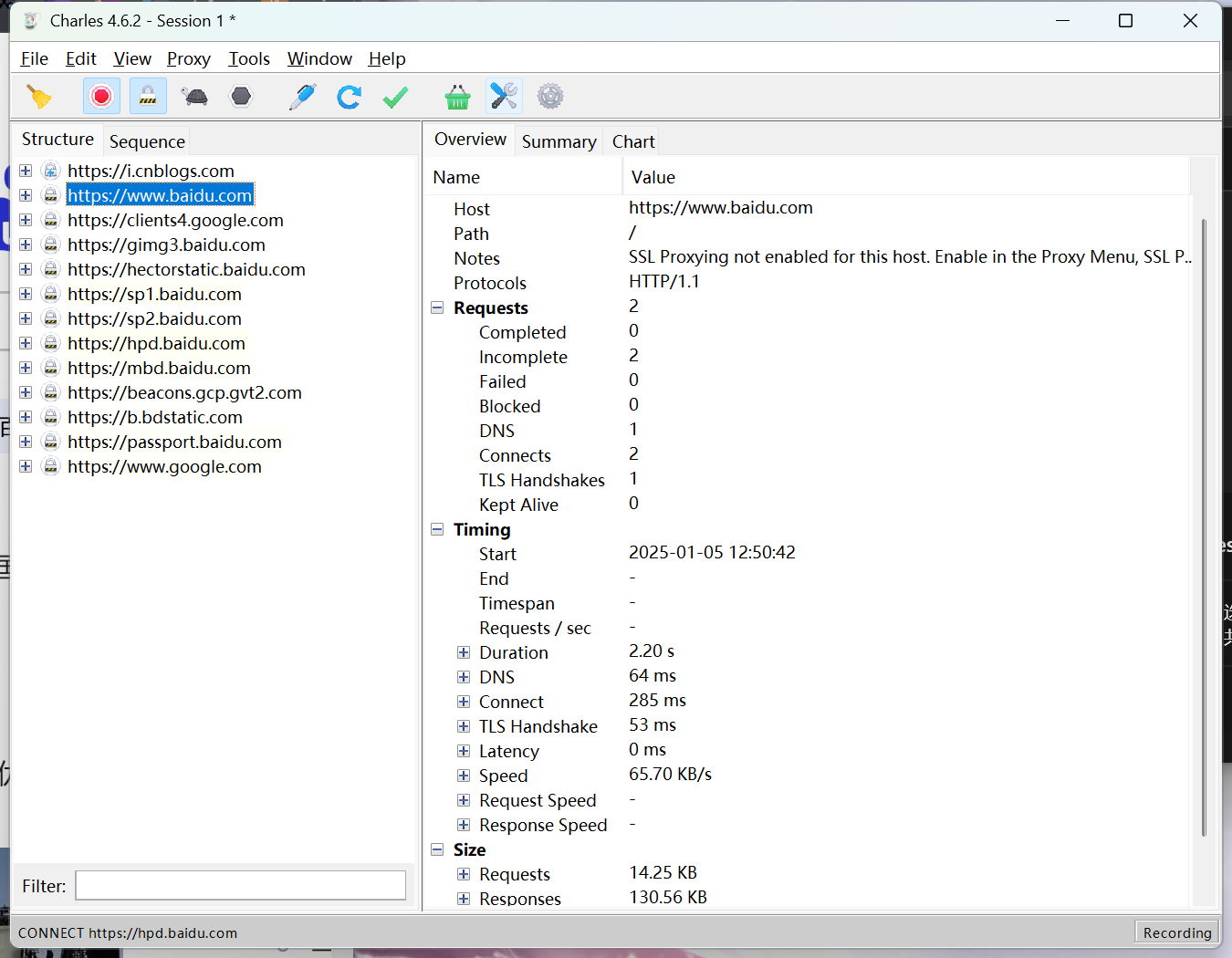Expand the https://hectorstatic.baidu.com node

point(26,269)
